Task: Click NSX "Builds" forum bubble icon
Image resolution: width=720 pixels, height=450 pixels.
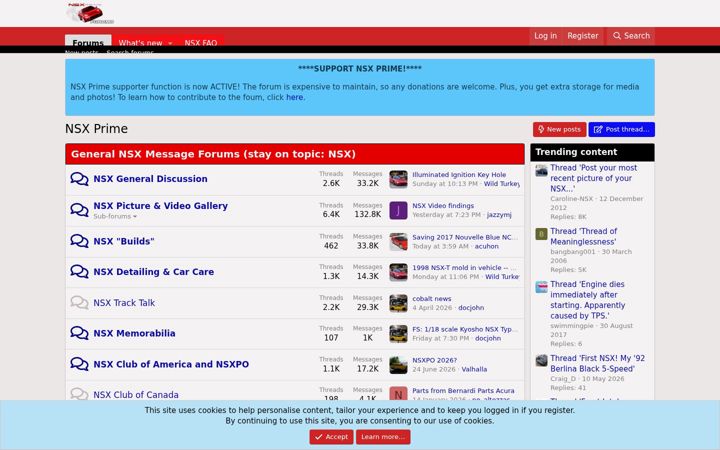Action: tap(79, 241)
